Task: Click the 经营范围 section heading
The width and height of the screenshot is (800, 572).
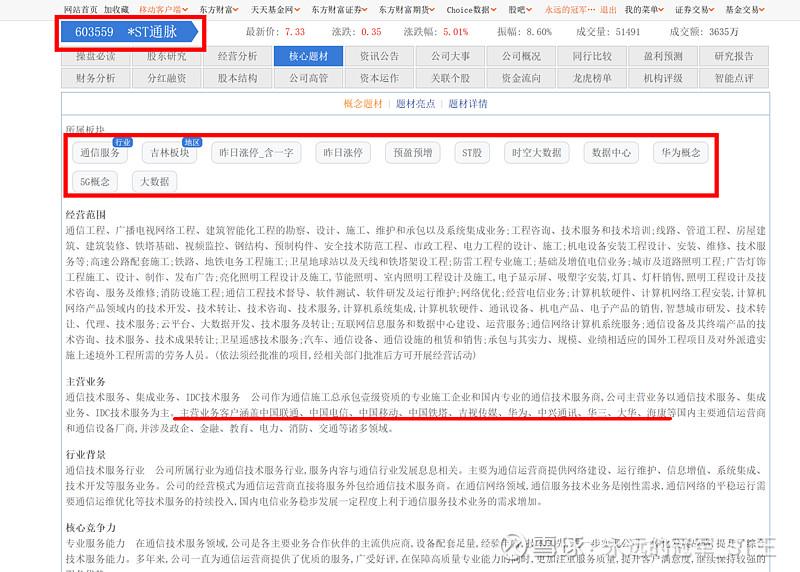Action: 86,215
